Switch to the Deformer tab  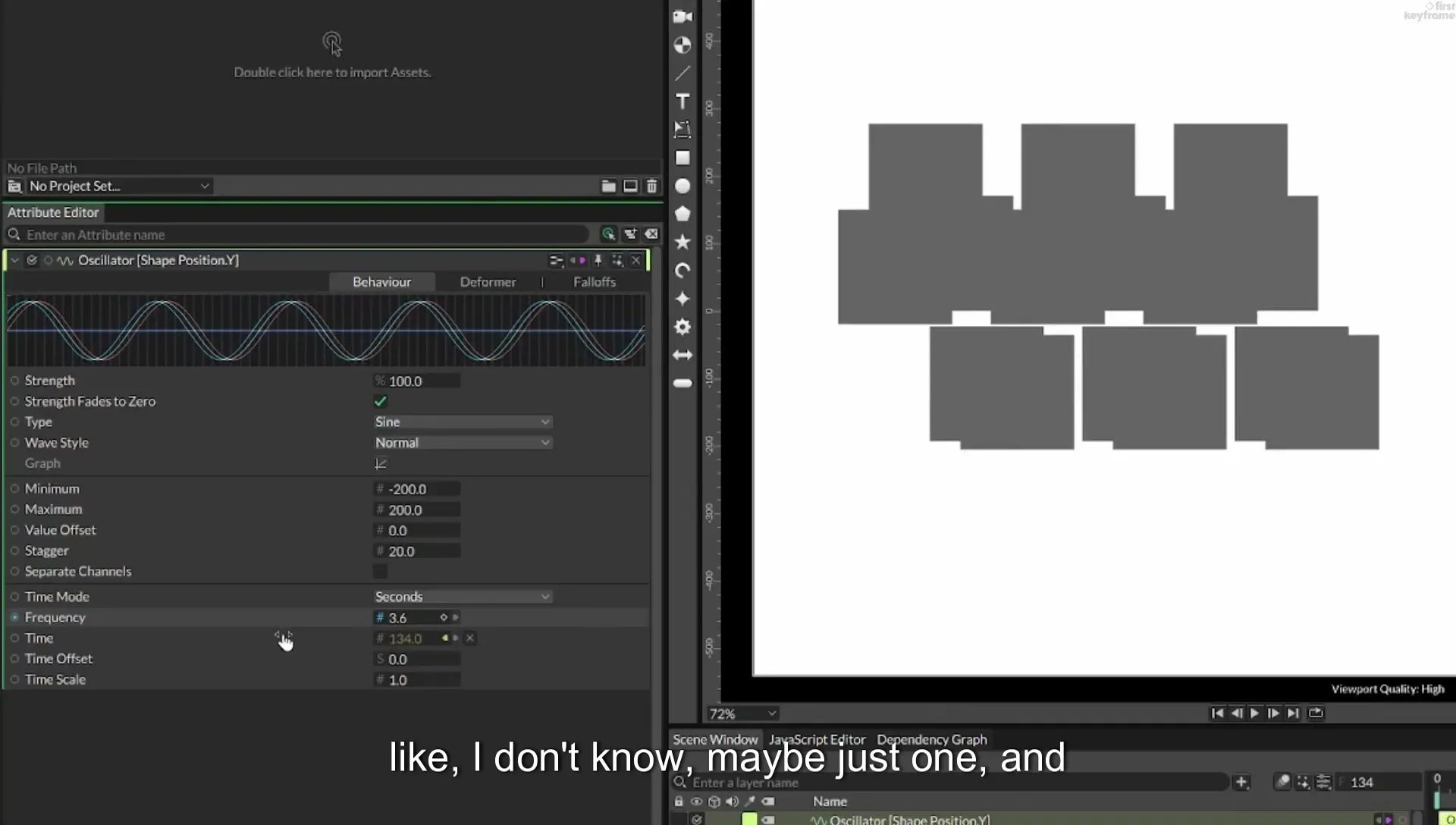[x=488, y=282]
